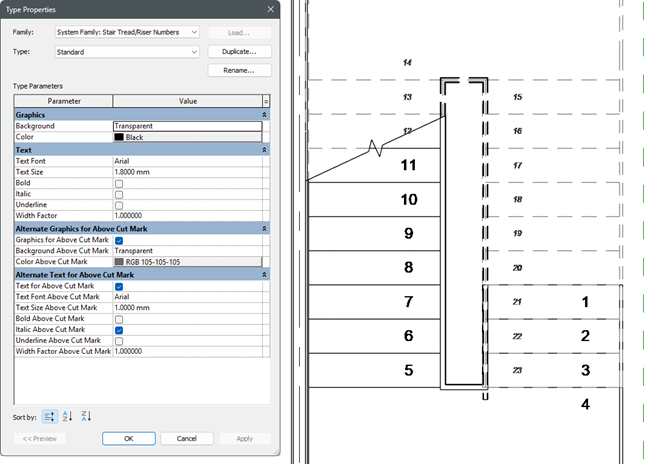The image size is (645, 464).
Task: Close the Type Properties dialog
Action: pyautogui.click(x=271, y=9)
